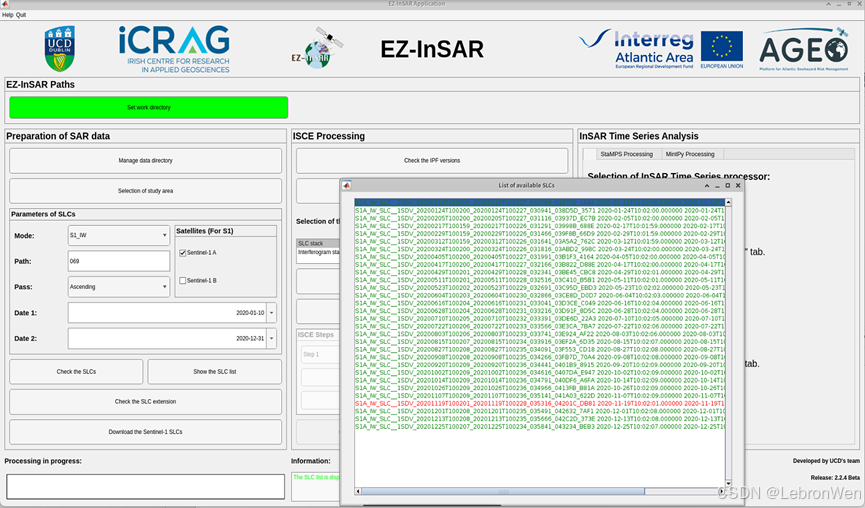Open the Date 1 calendar dropdown arrow

[x=271, y=313]
